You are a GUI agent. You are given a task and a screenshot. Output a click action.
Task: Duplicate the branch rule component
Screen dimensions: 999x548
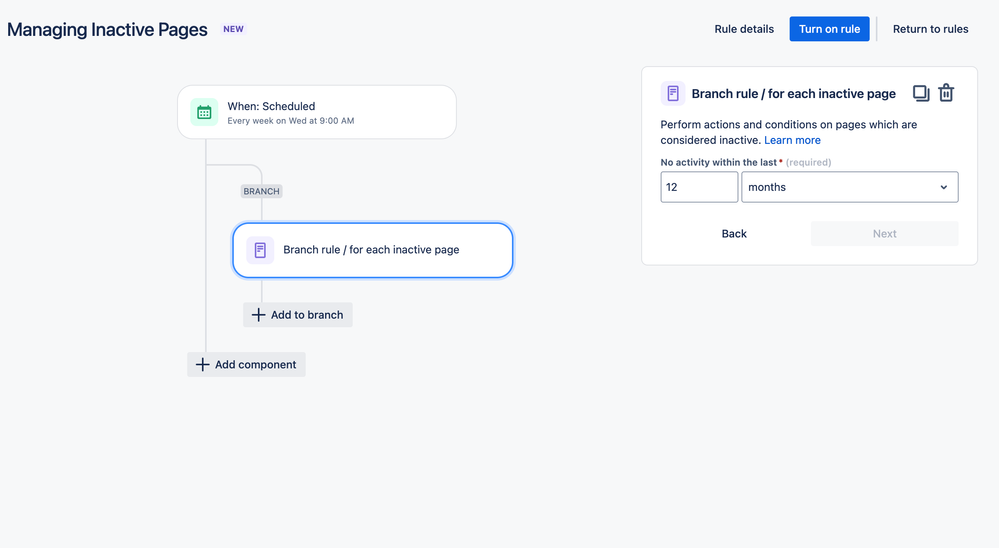click(x=921, y=93)
